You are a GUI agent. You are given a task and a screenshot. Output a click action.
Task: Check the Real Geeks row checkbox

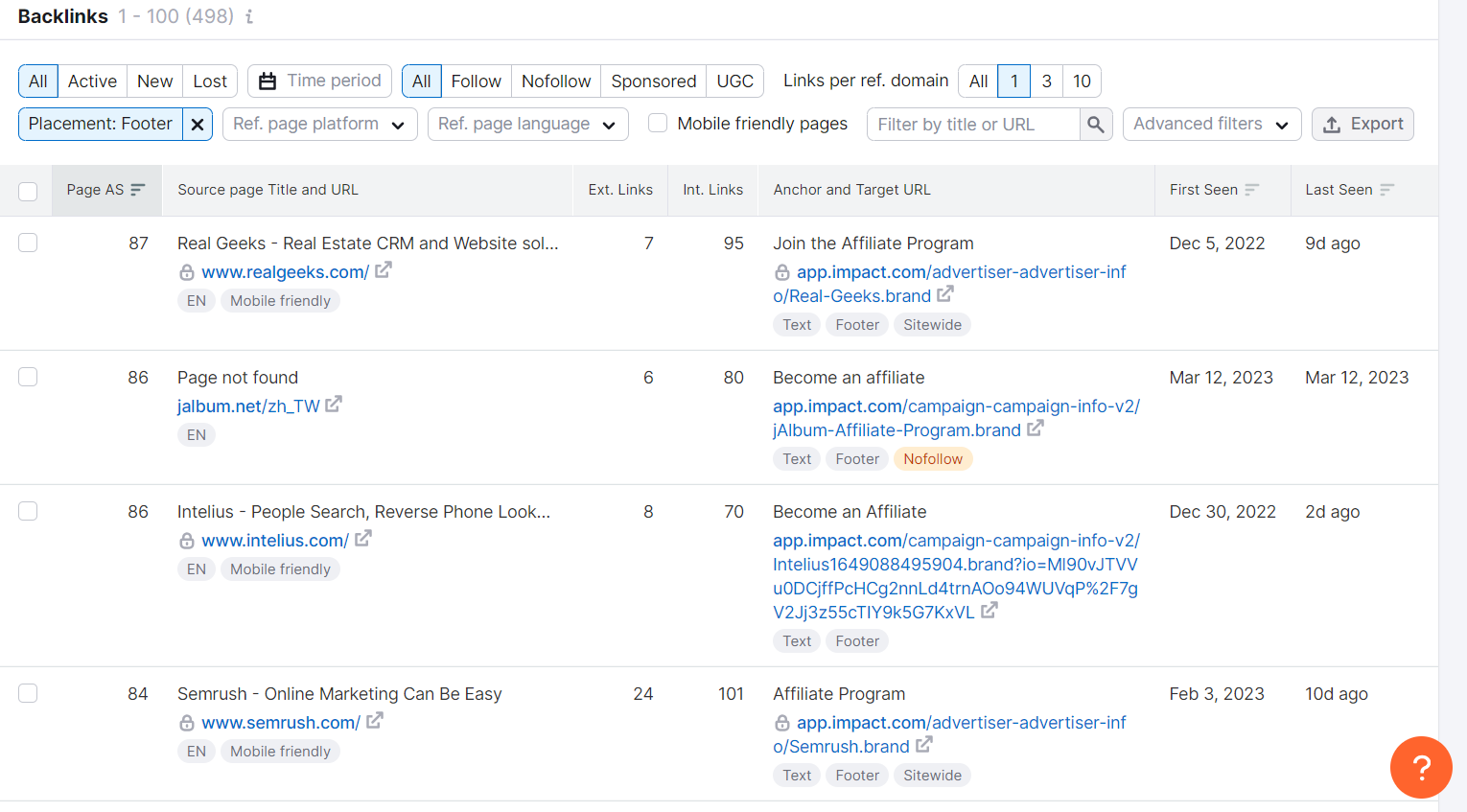(28, 243)
